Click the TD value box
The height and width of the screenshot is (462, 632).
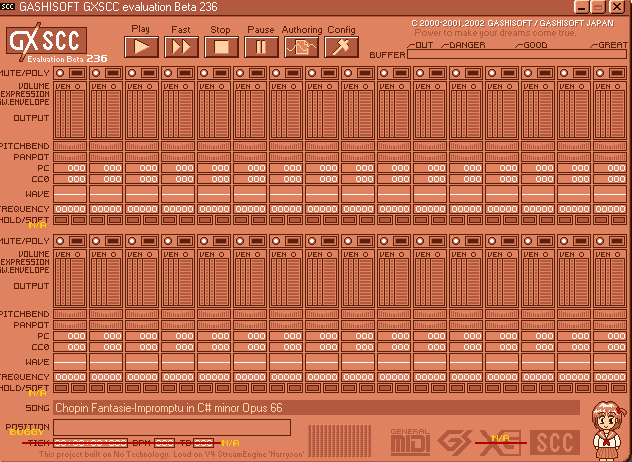[204, 443]
